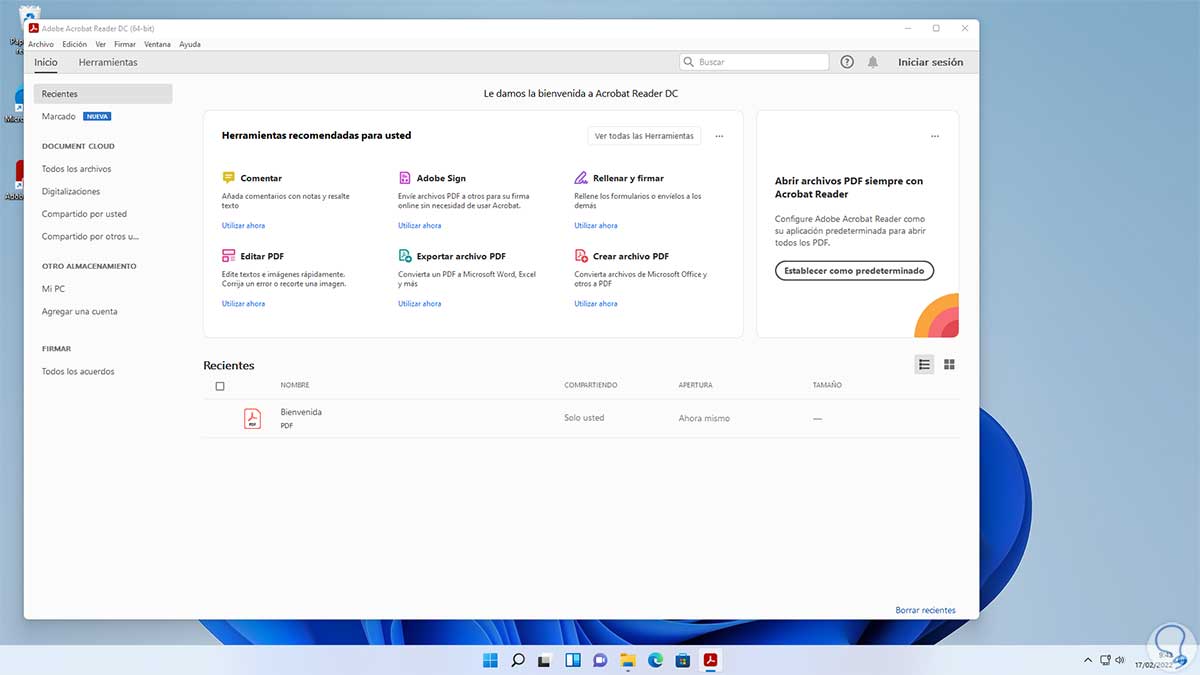The image size is (1200, 675).
Task: Open the three-dot menu for recommended tools
Action: 719,136
